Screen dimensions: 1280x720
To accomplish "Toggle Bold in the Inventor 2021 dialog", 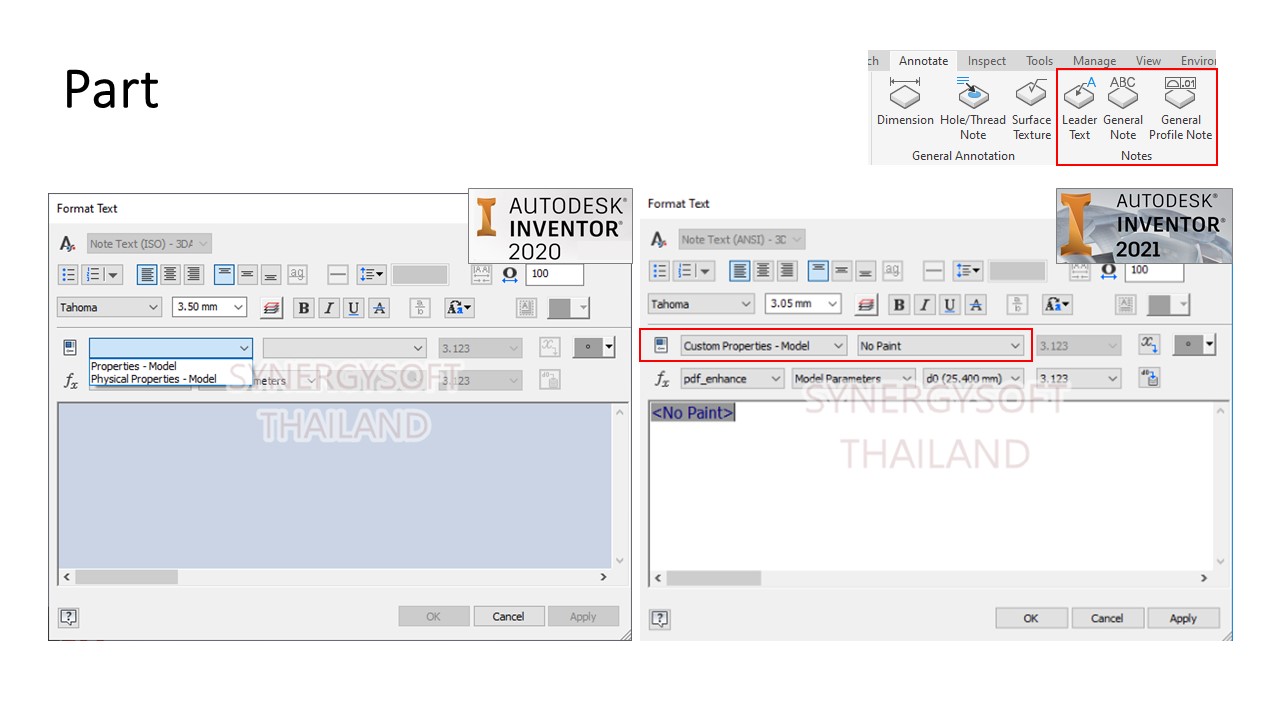I will [899, 304].
